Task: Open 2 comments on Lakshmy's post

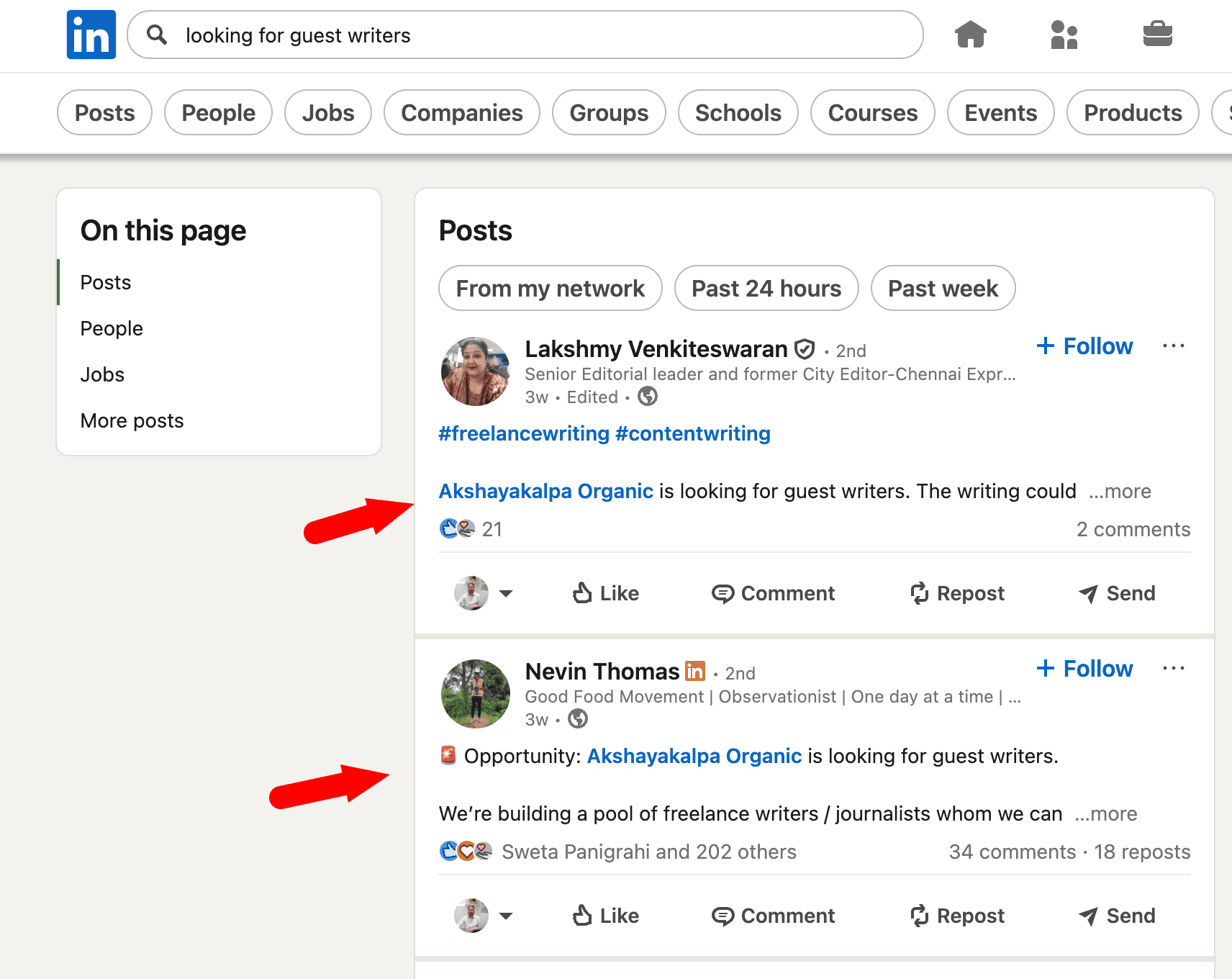Action: coord(1133,529)
